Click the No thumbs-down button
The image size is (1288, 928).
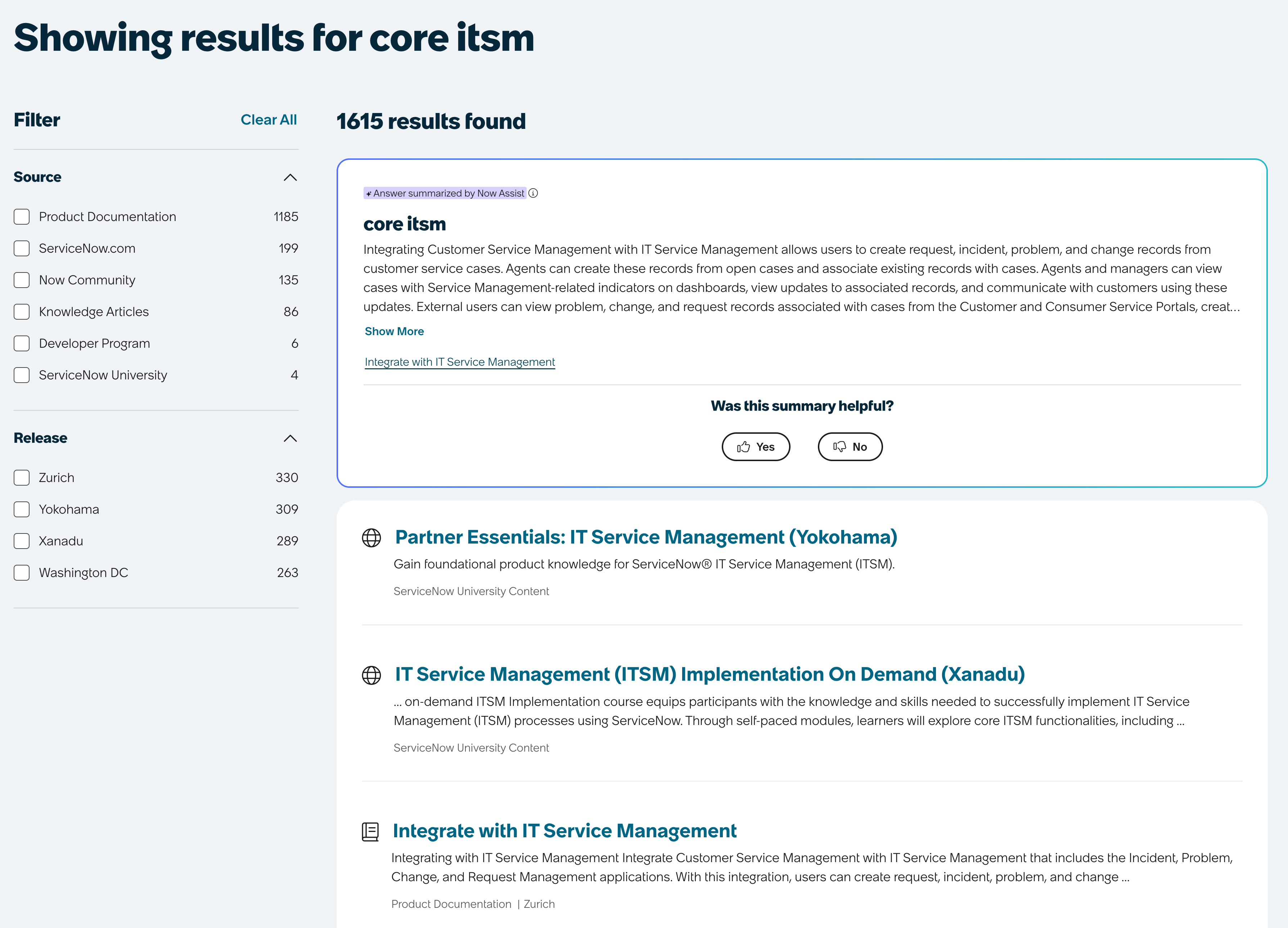pyautogui.click(x=850, y=446)
